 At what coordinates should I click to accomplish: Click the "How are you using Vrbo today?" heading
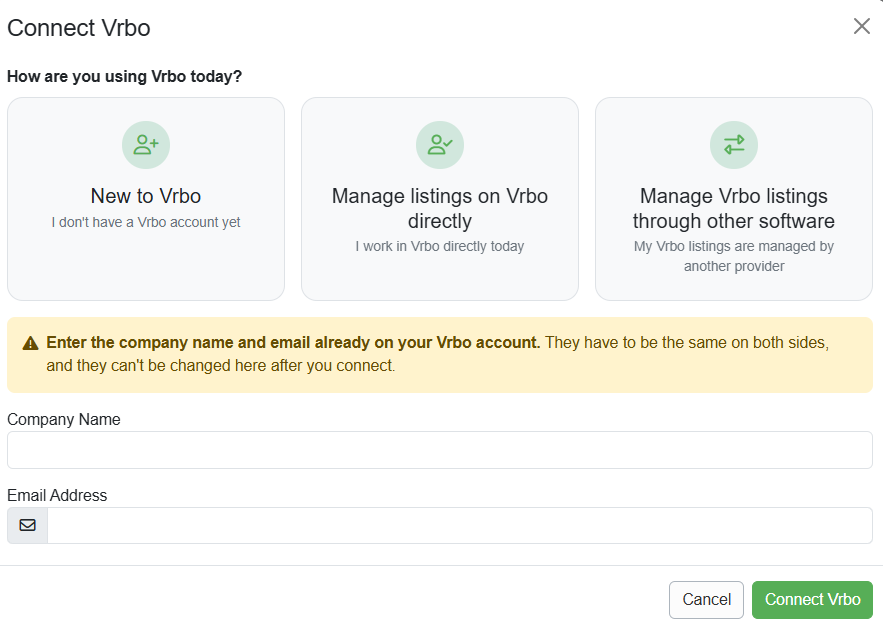coord(124,77)
